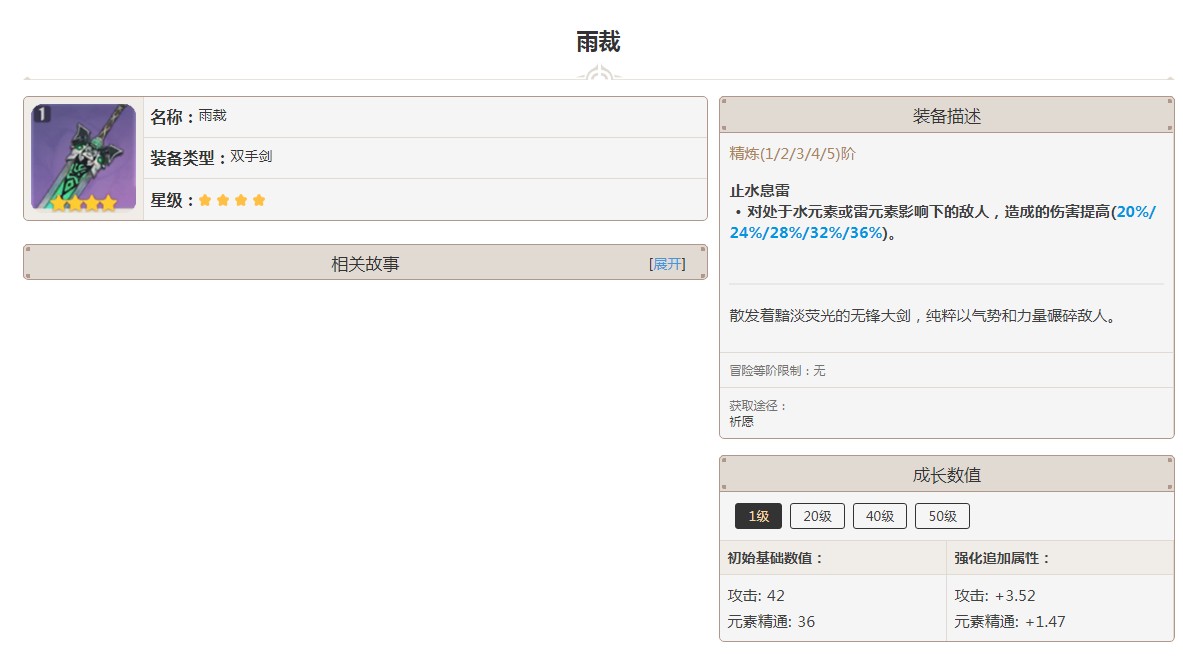Select the 20级 level option

pyautogui.click(x=816, y=516)
